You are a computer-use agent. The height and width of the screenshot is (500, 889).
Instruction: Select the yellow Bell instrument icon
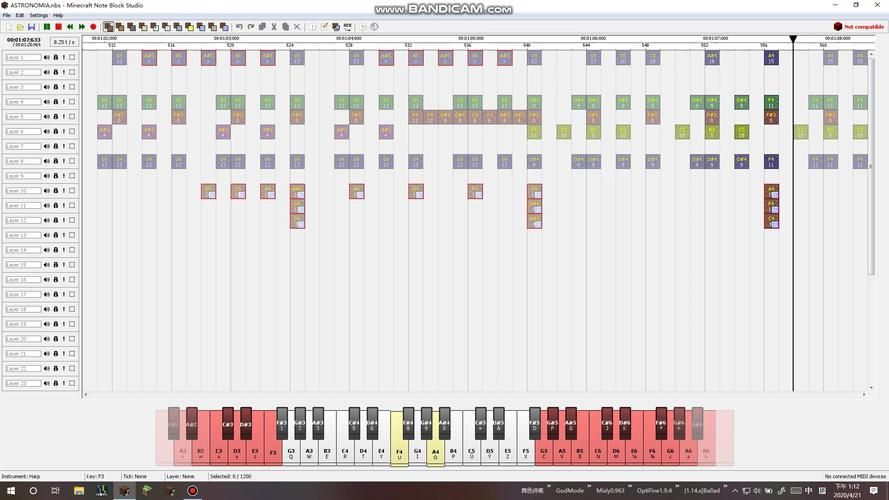coord(189,27)
